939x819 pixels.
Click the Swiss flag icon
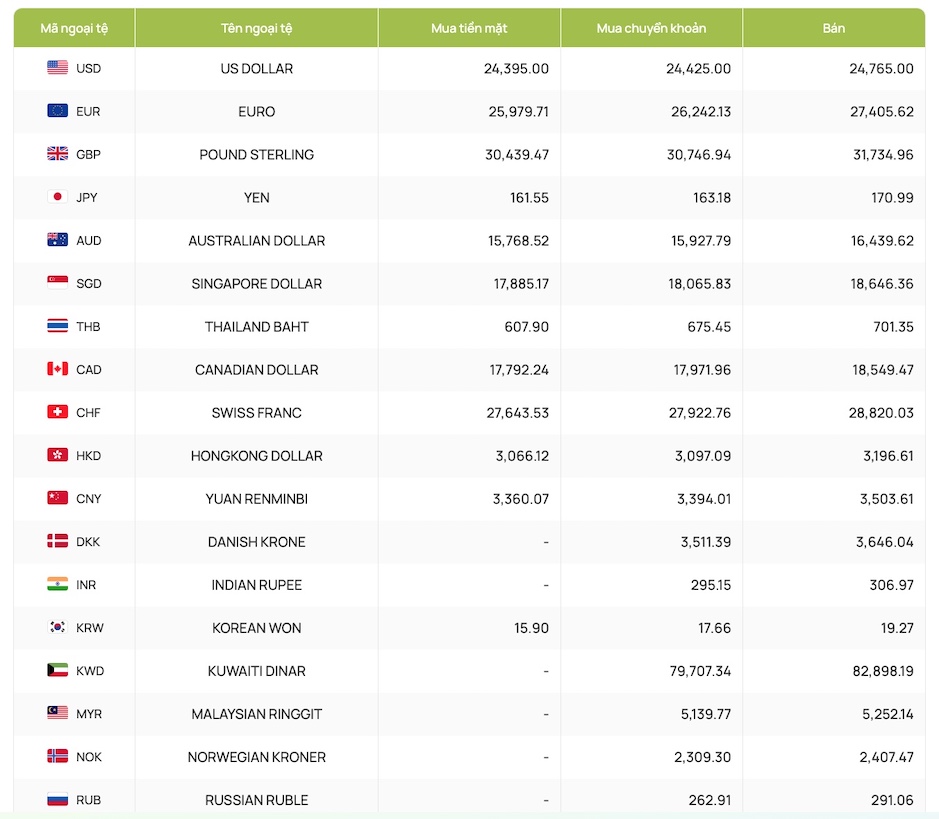[58, 412]
